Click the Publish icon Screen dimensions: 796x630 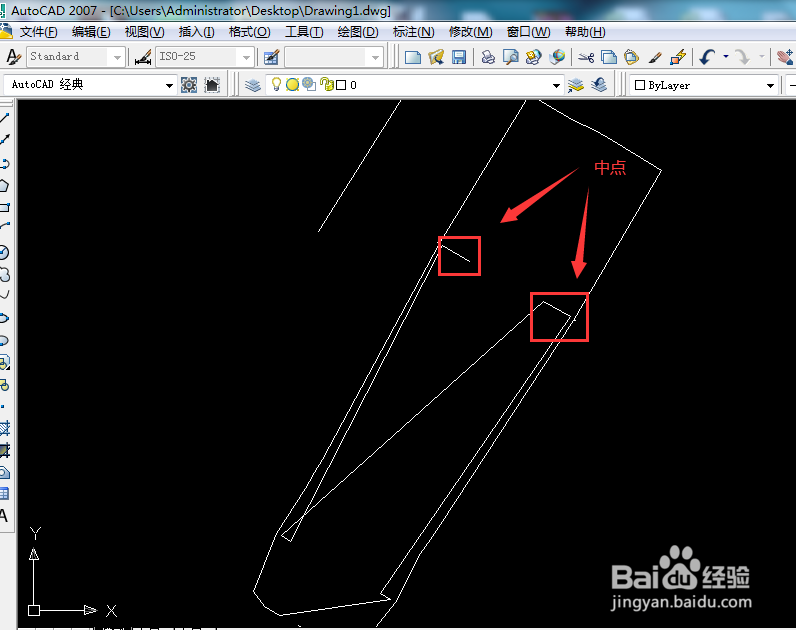[x=534, y=57]
